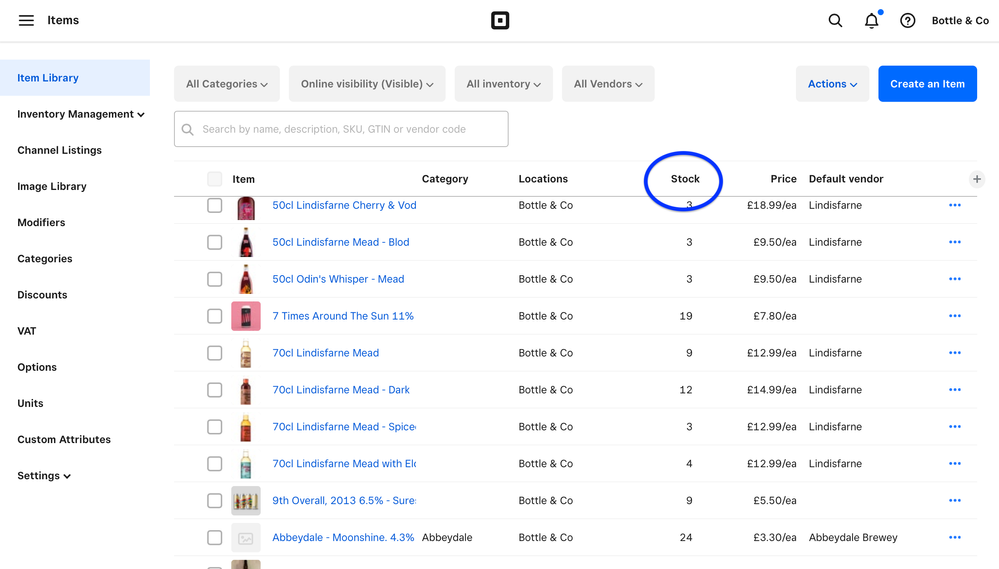Tick the checkbox for 70cl Lindisfarne Mead
This screenshot has width=999, height=569.
(215, 353)
